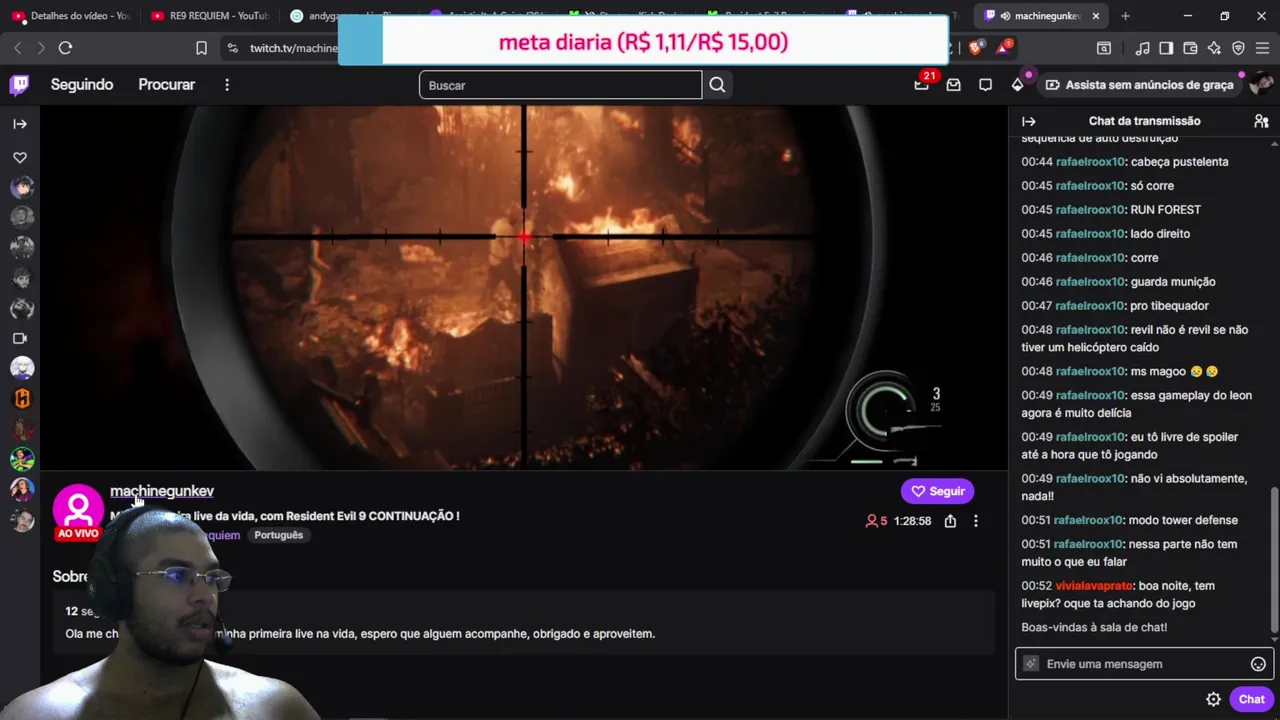This screenshot has width=1280, height=720.
Task: Open Brave Rewards triangle icon
Action: (x=1004, y=48)
